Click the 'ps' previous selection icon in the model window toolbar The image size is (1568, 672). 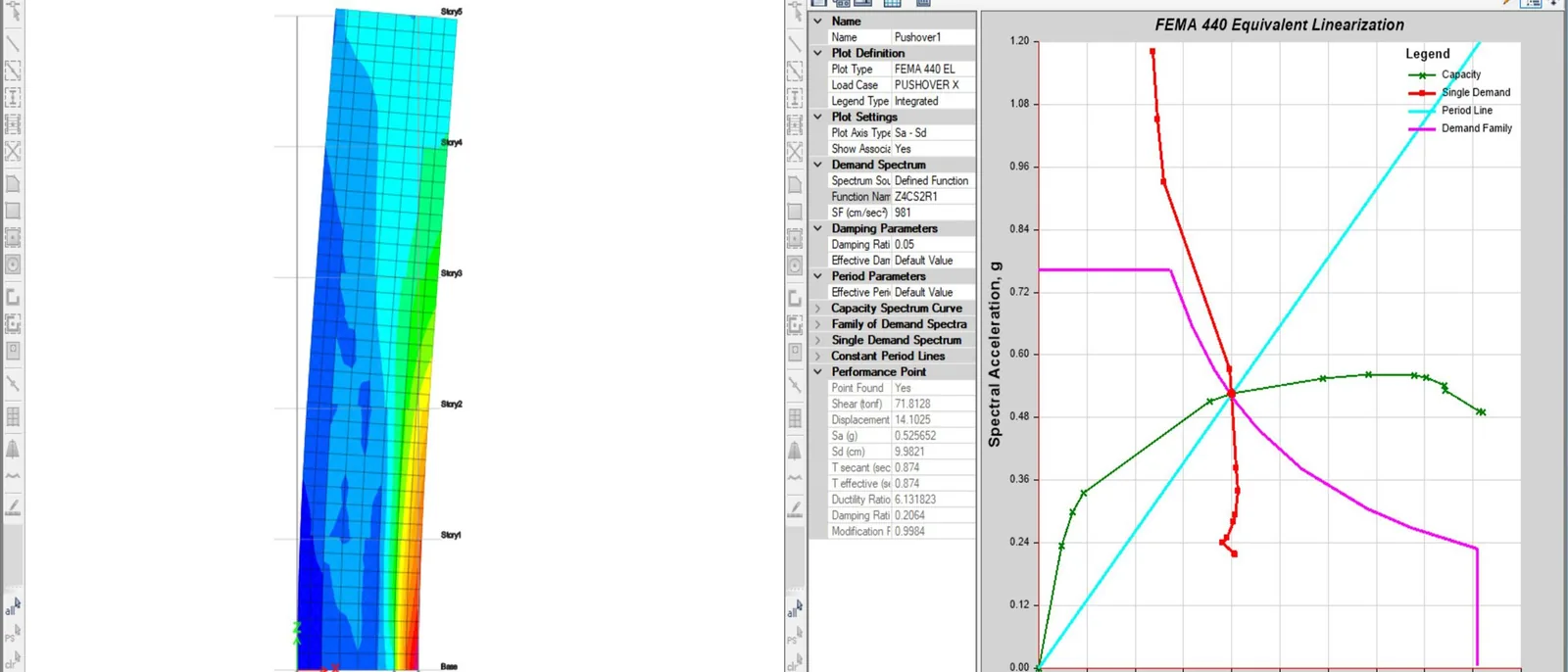[12, 634]
